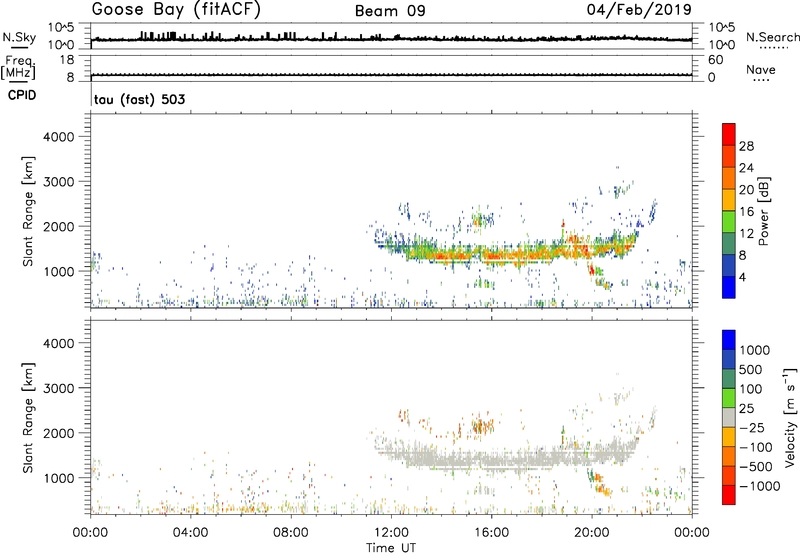Click the '4000' tick of the power panel
Image resolution: width=800 pixels, height=554 pixels.
pyautogui.click(x=58, y=137)
